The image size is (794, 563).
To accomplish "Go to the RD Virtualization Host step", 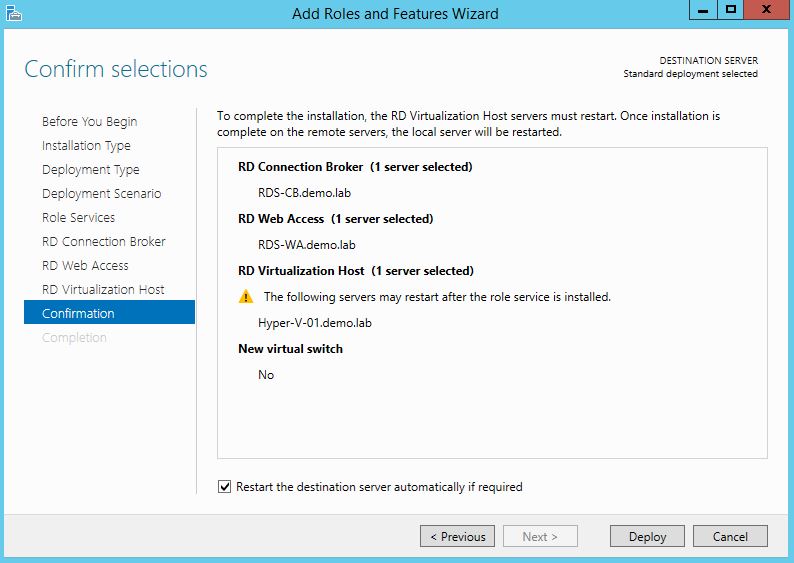I will (103, 289).
